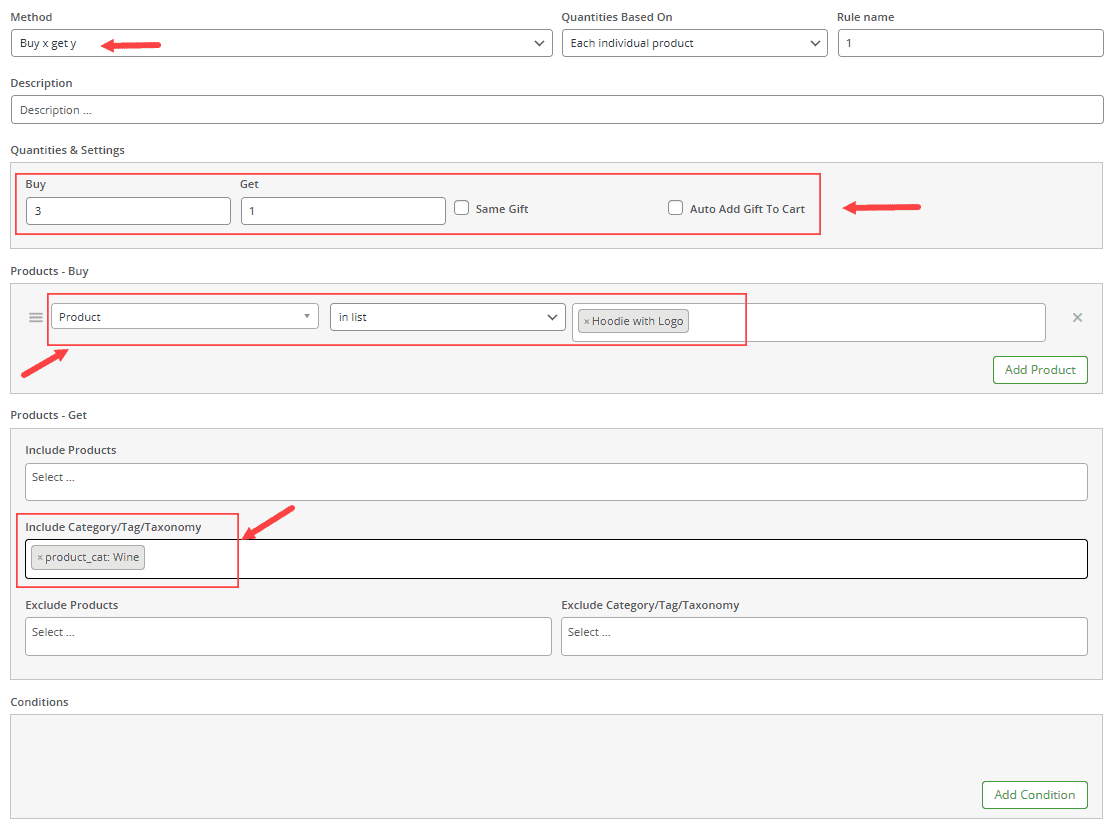The image size is (1110, 834).
Task: Click the Include Products select box
Action: (x=556, y=482)
